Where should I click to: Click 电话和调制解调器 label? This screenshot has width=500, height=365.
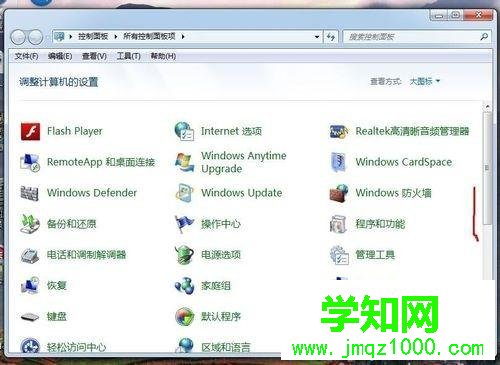[87, 255]
